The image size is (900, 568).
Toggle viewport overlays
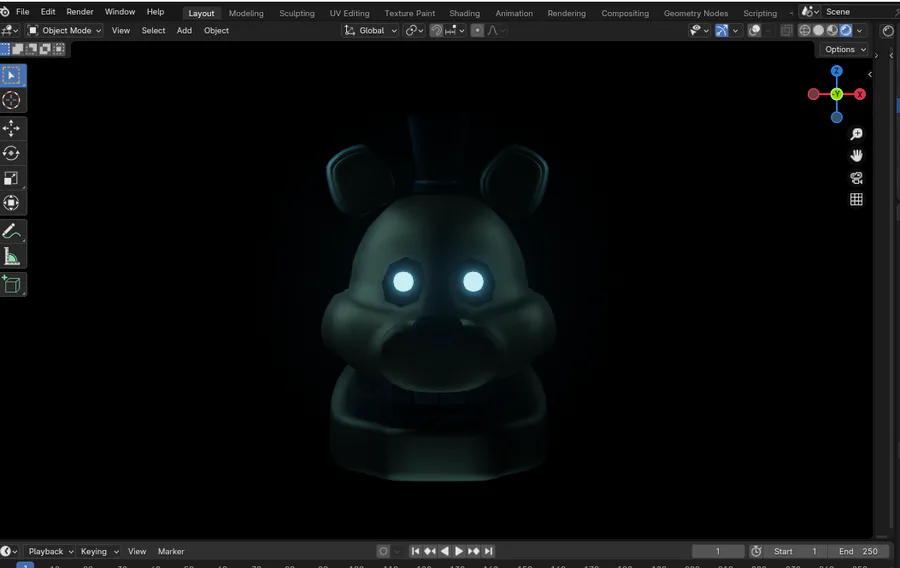755,30
